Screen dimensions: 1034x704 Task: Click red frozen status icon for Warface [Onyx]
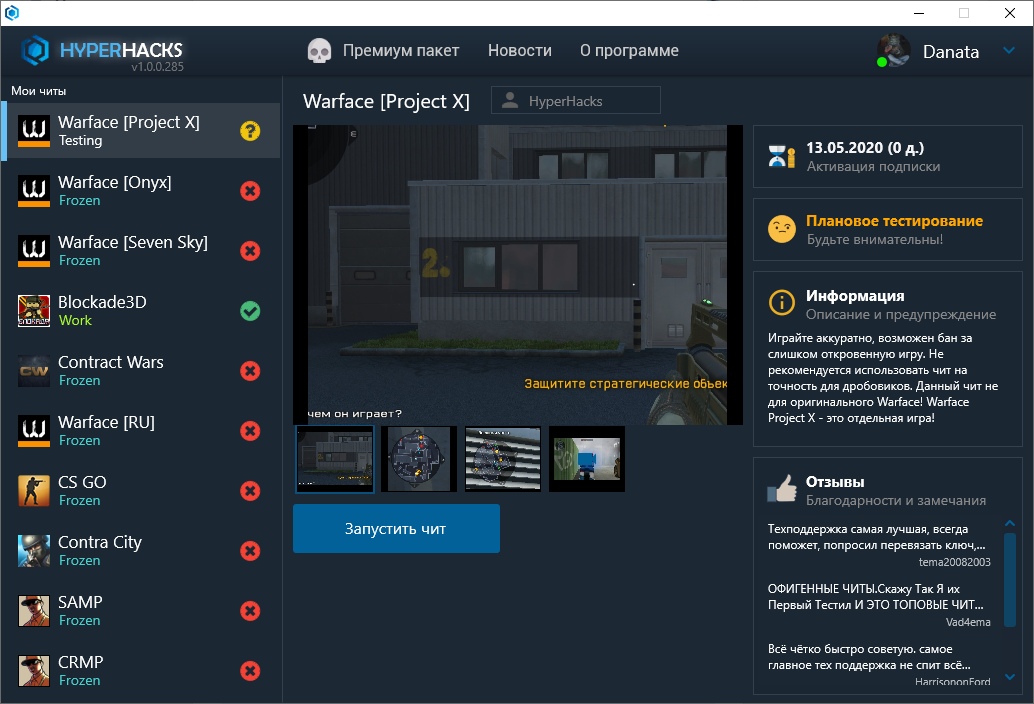click(250, 191)
